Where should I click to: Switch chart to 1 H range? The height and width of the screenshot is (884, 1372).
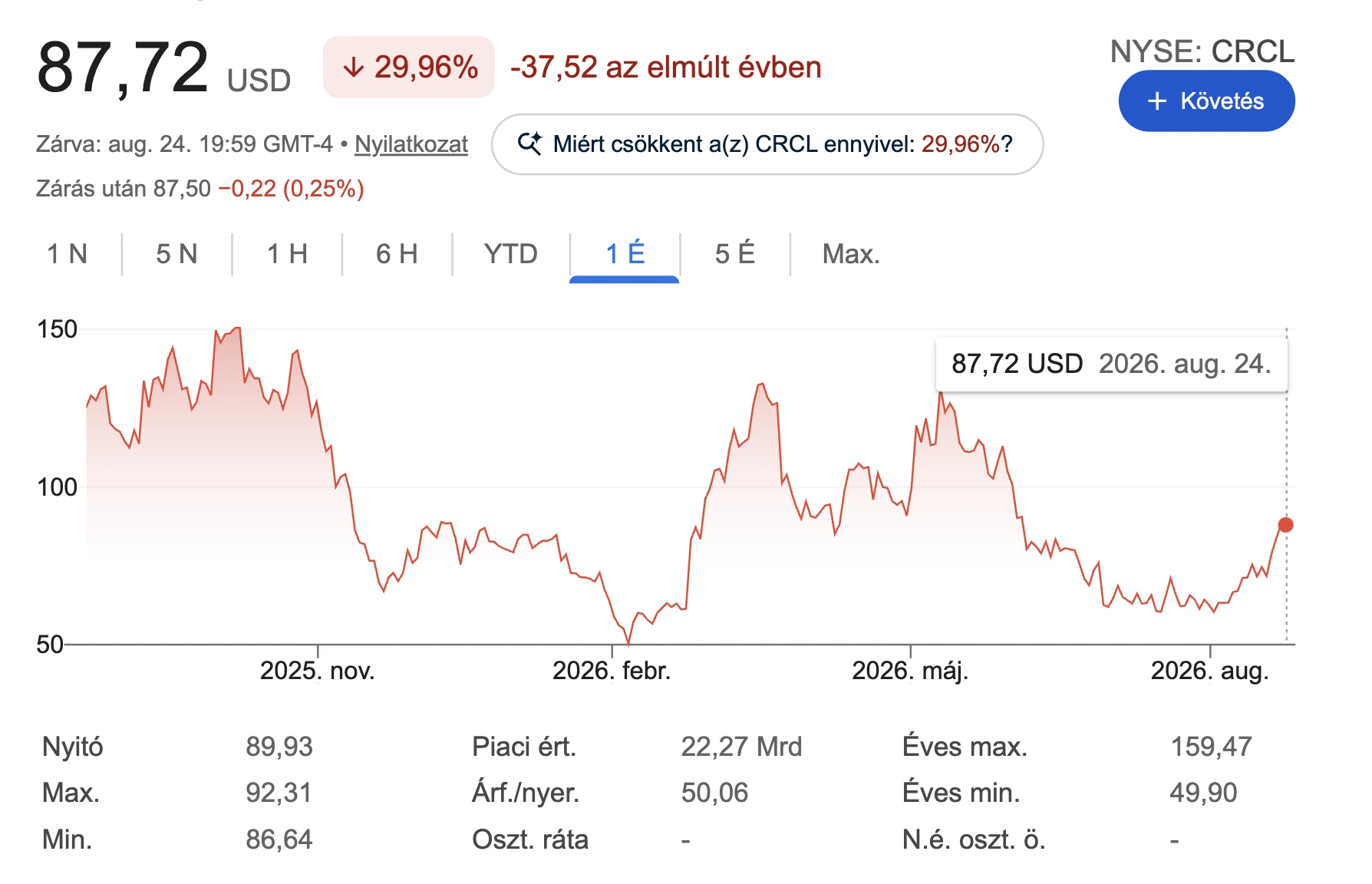(287, 254)
